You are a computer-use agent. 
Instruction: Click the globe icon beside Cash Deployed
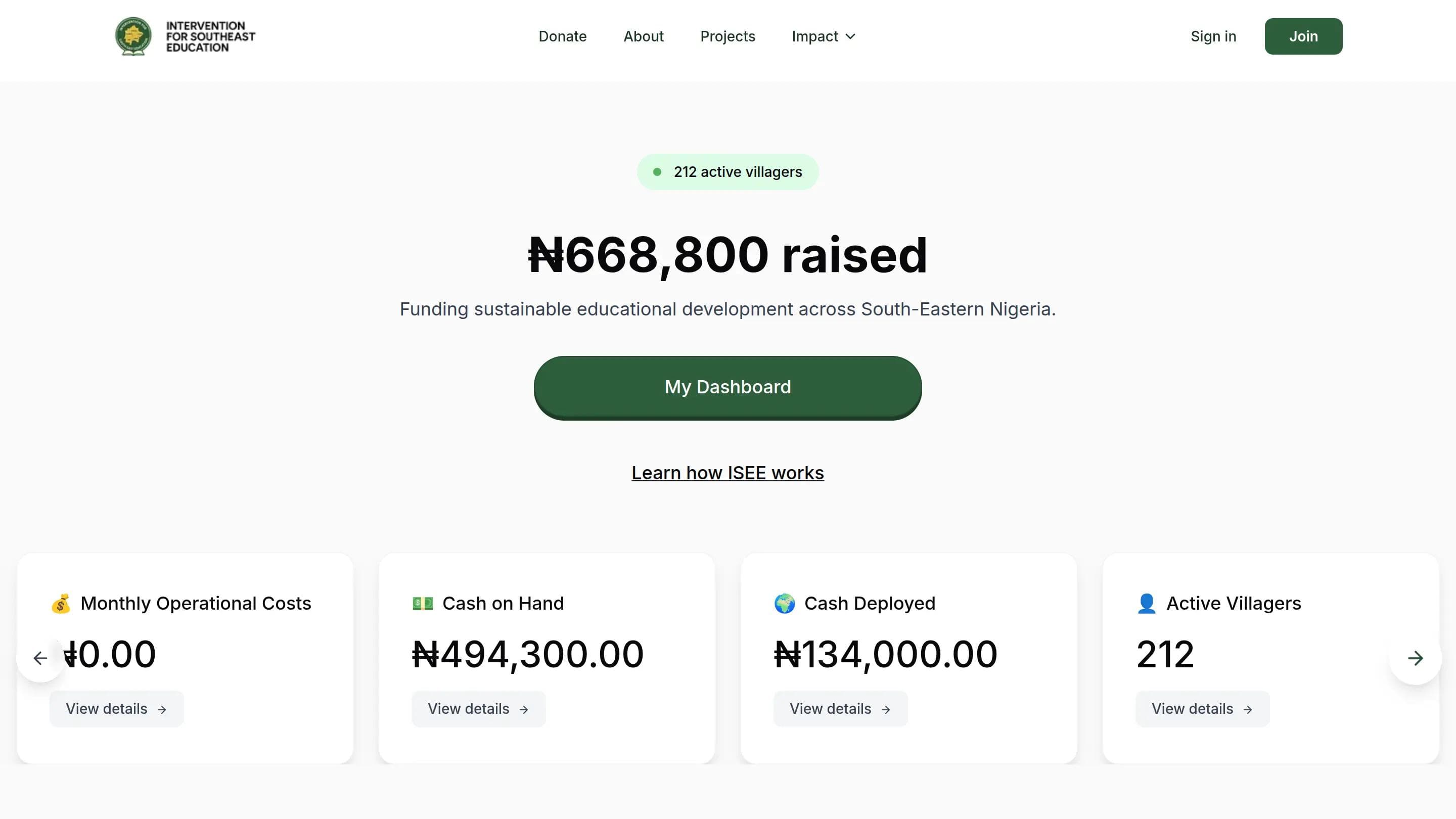point(785,604)
